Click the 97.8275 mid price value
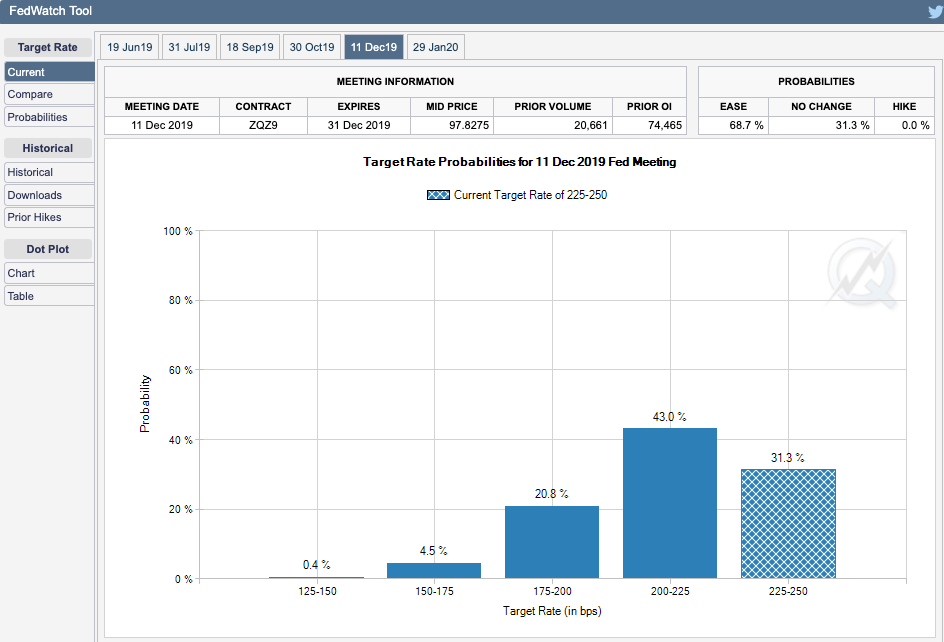Viewport: 944px width, 642px height. 469,125
